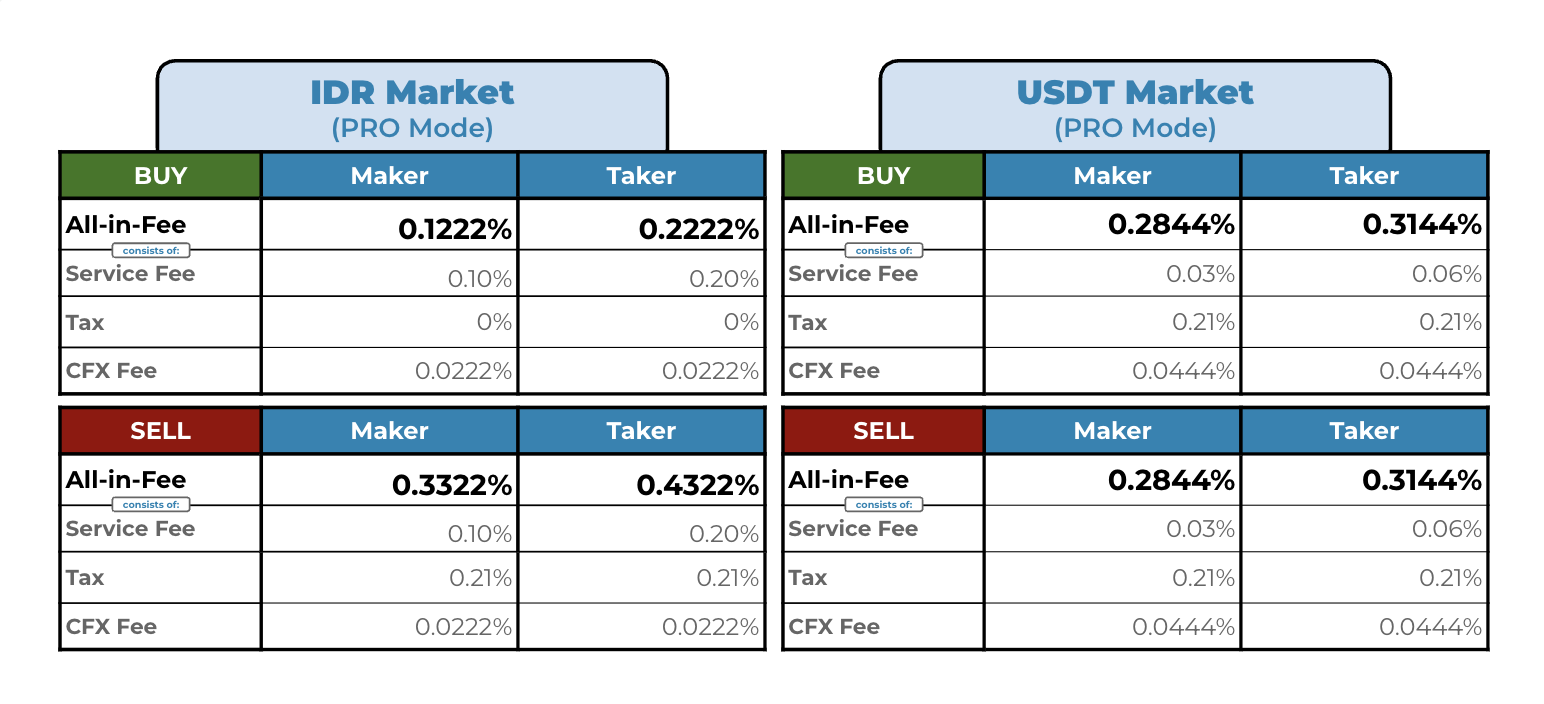Click the green BUY header in IDR Market
The width and height of the screenshot is (1544, 704).
tap(160, 176)
